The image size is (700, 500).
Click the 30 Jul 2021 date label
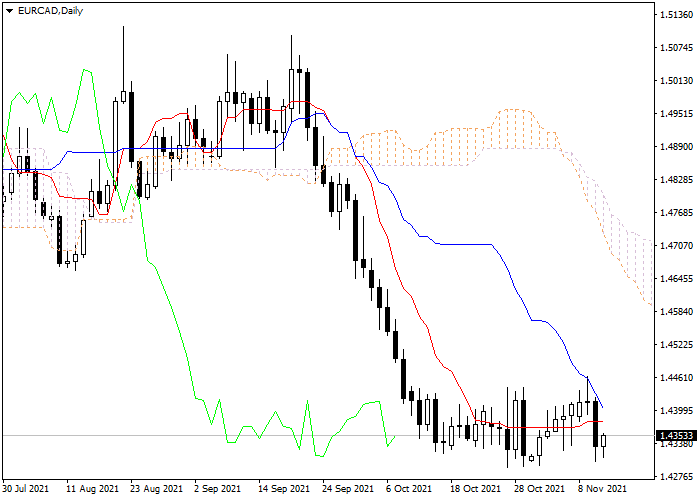pyautogui.click(x=26, y=489)
